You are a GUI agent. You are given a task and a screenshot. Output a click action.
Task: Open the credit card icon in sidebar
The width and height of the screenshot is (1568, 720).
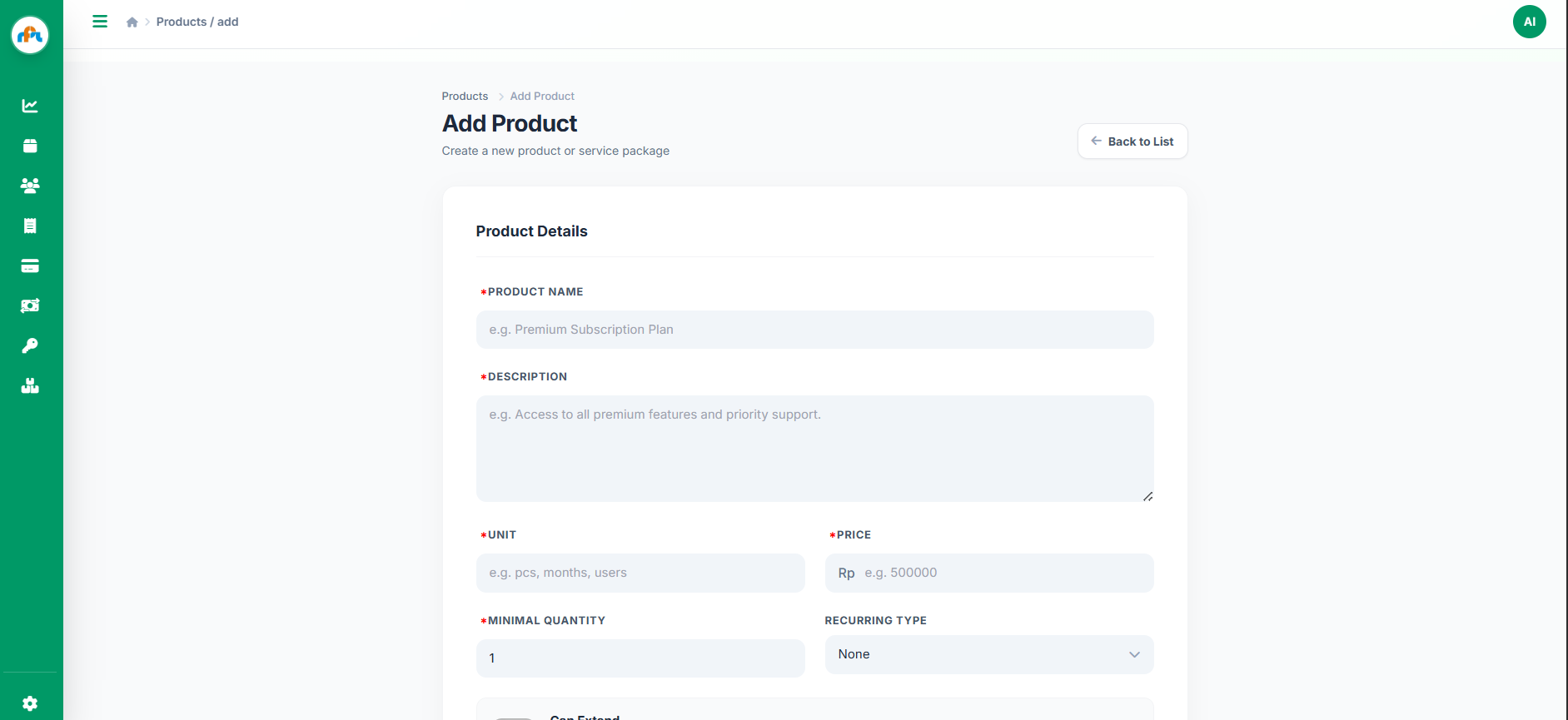pyautogui.click(x=30, y=266)
